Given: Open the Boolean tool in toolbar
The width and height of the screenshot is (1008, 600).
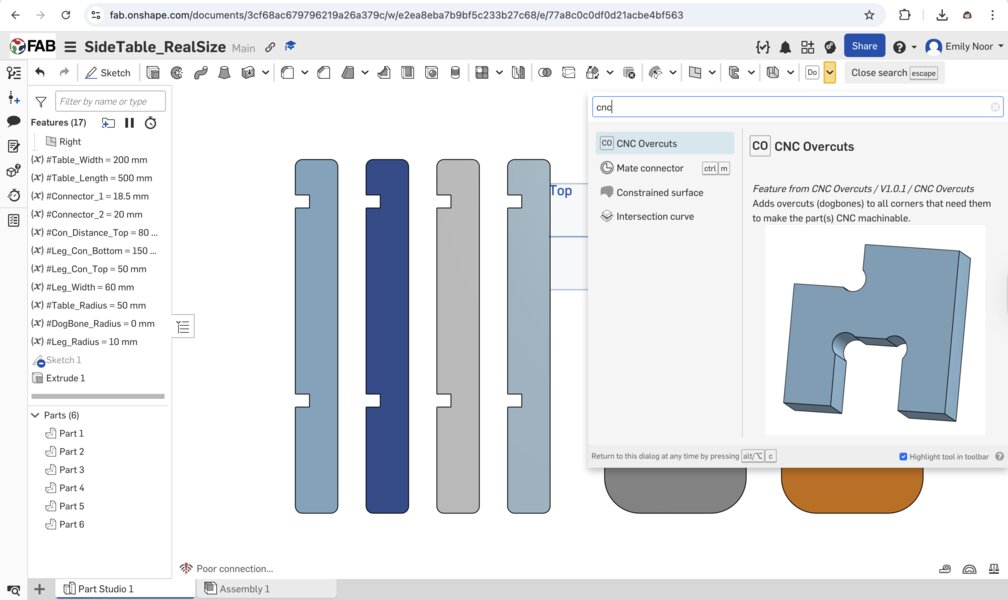Looking at the screenshot, I should (x=545, y=73).
